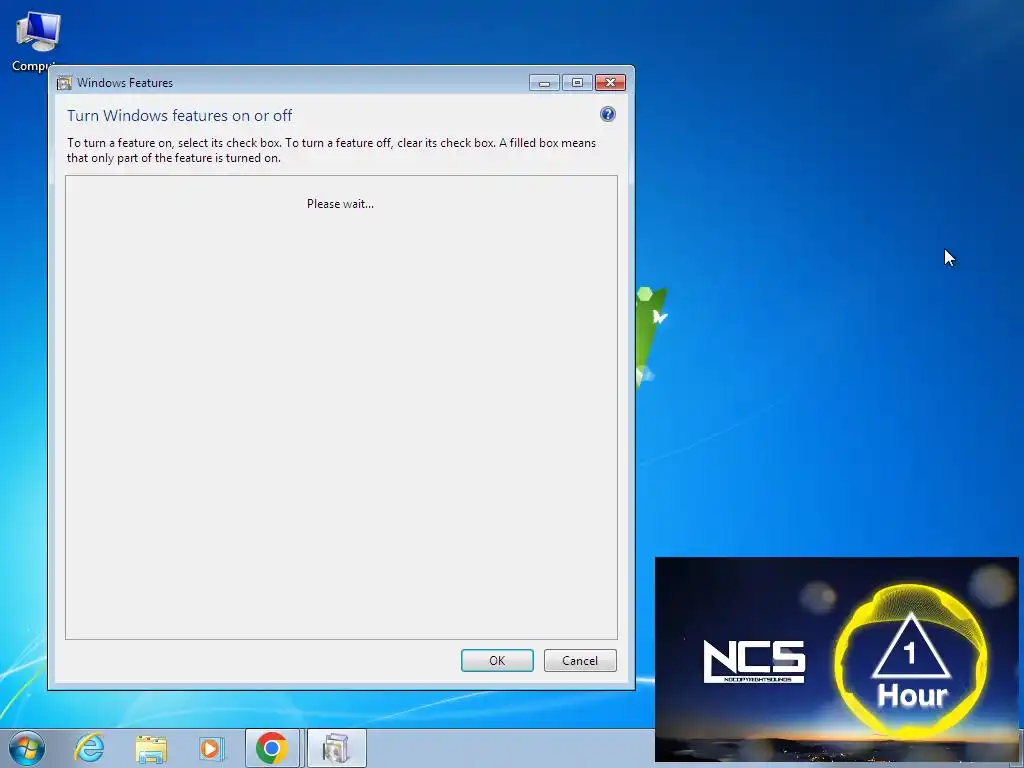Open help for Windows Features
This screenshot has width=1024, height=768.
point(607,114)
